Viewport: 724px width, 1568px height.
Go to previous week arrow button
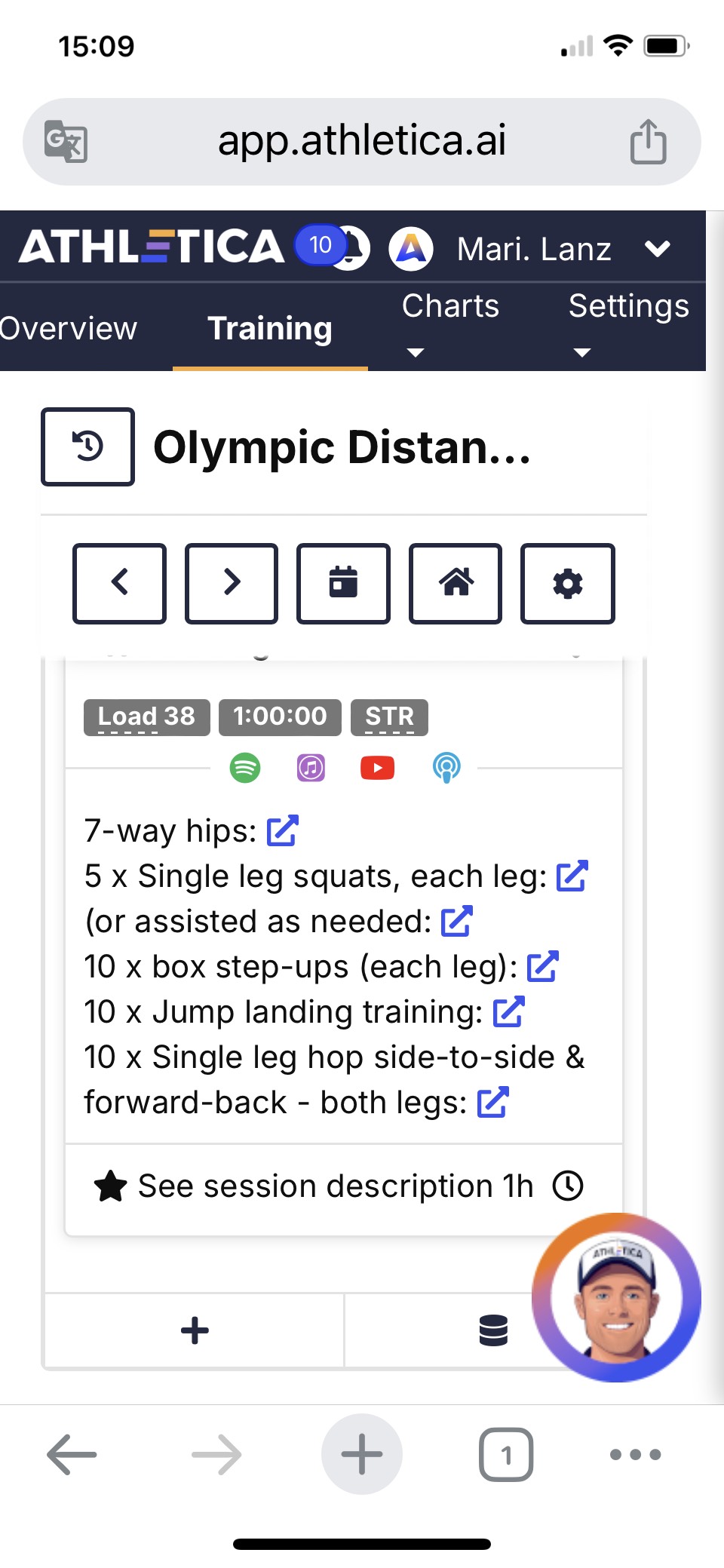[119, 583]
